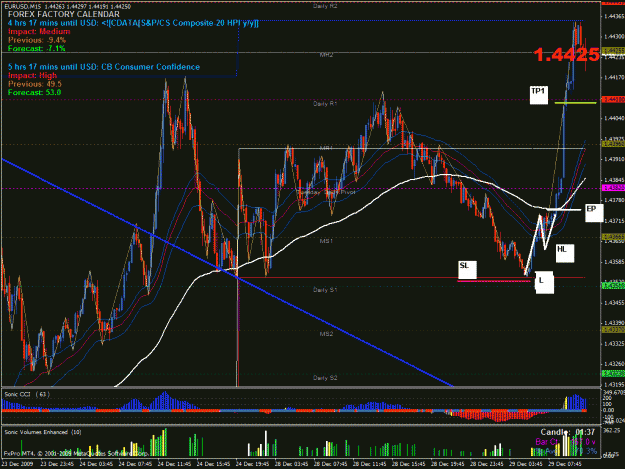
Task: Select the Previous: -9.4% value
Action: (x=37, y=40)
